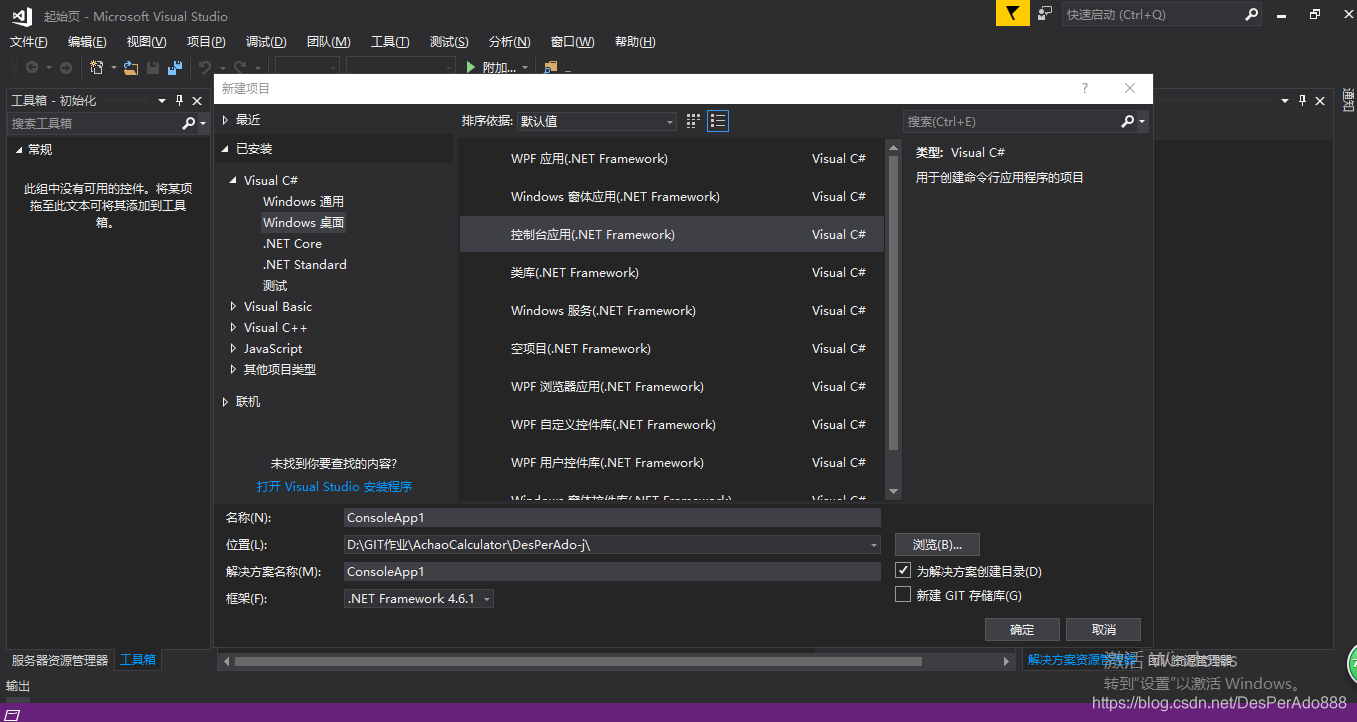Open the 位置 path dropdown arrow
The height and width of the screenshot is (722, 1357).
[x=874, y=545]
